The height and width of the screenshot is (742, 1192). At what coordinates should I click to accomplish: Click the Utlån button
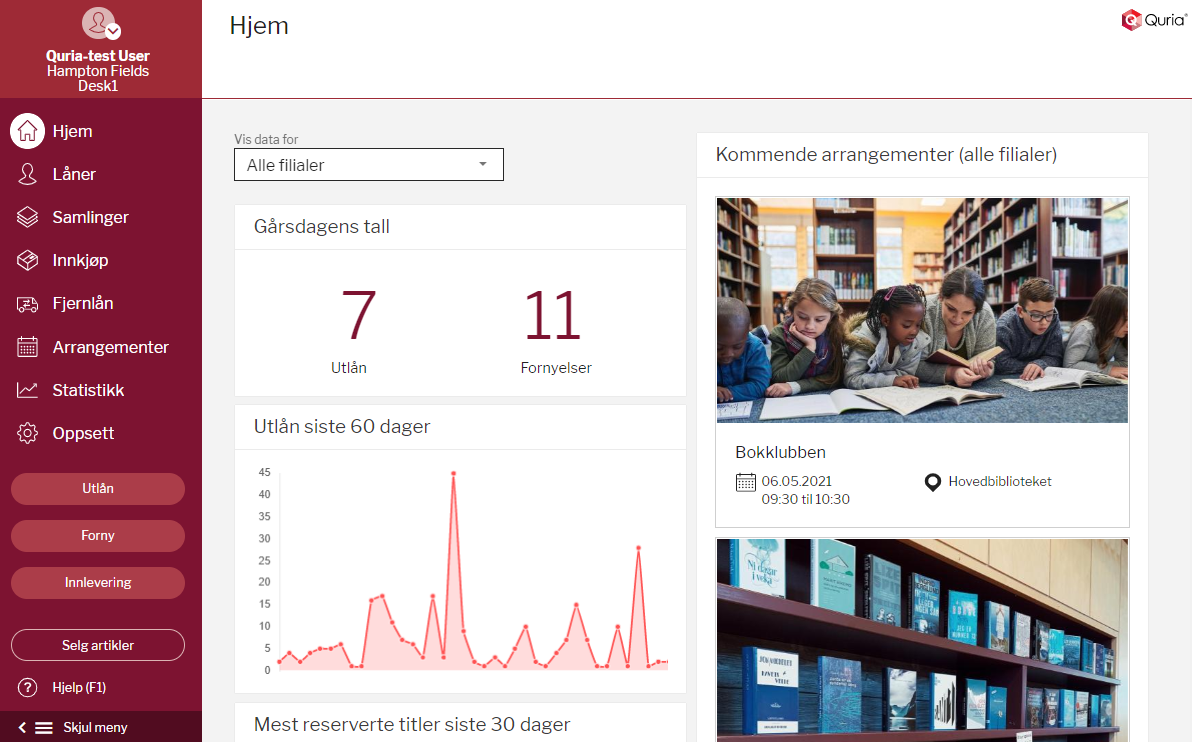tap(98, 489)
